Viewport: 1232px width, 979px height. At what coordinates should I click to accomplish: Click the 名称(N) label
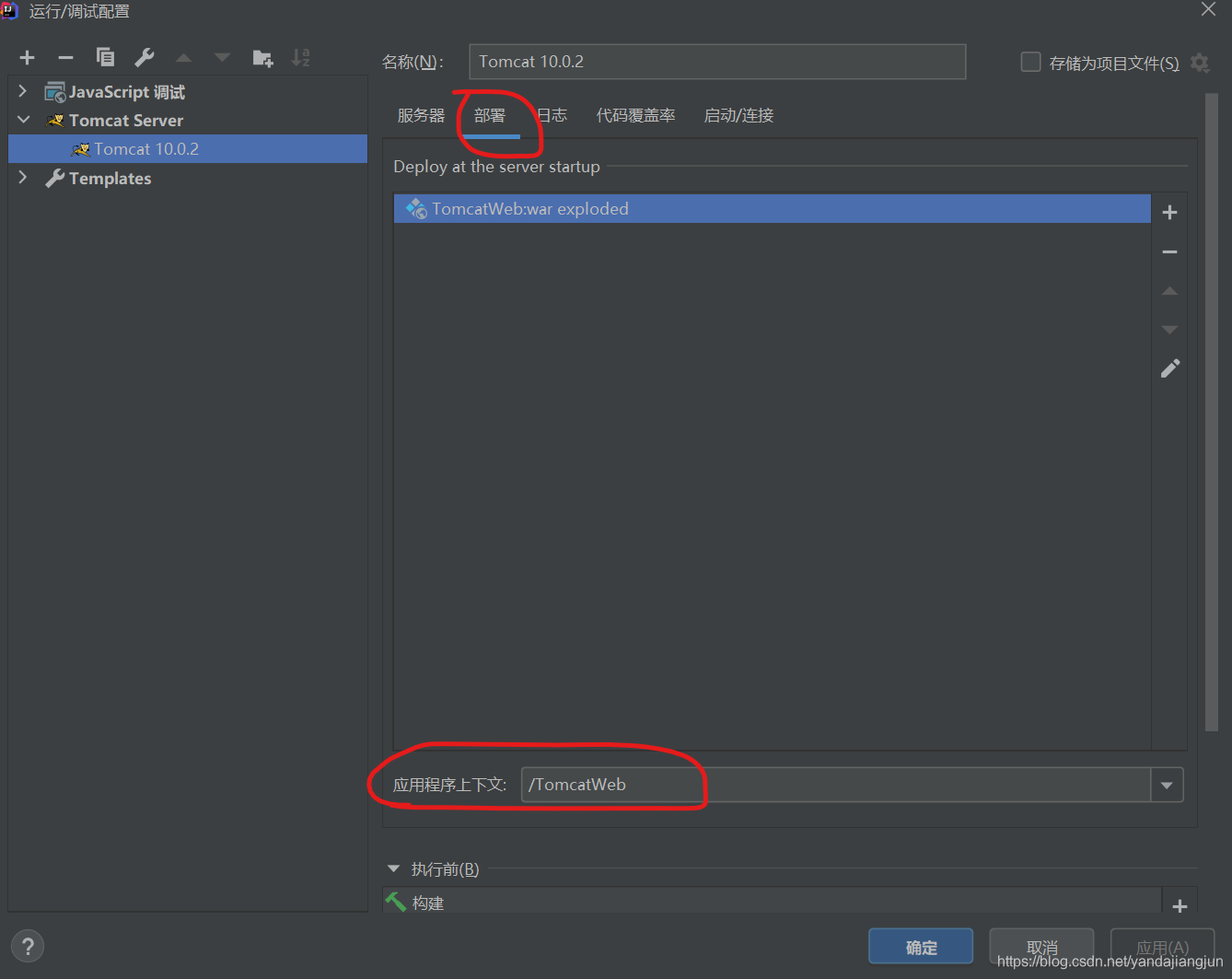coord(413,62)
